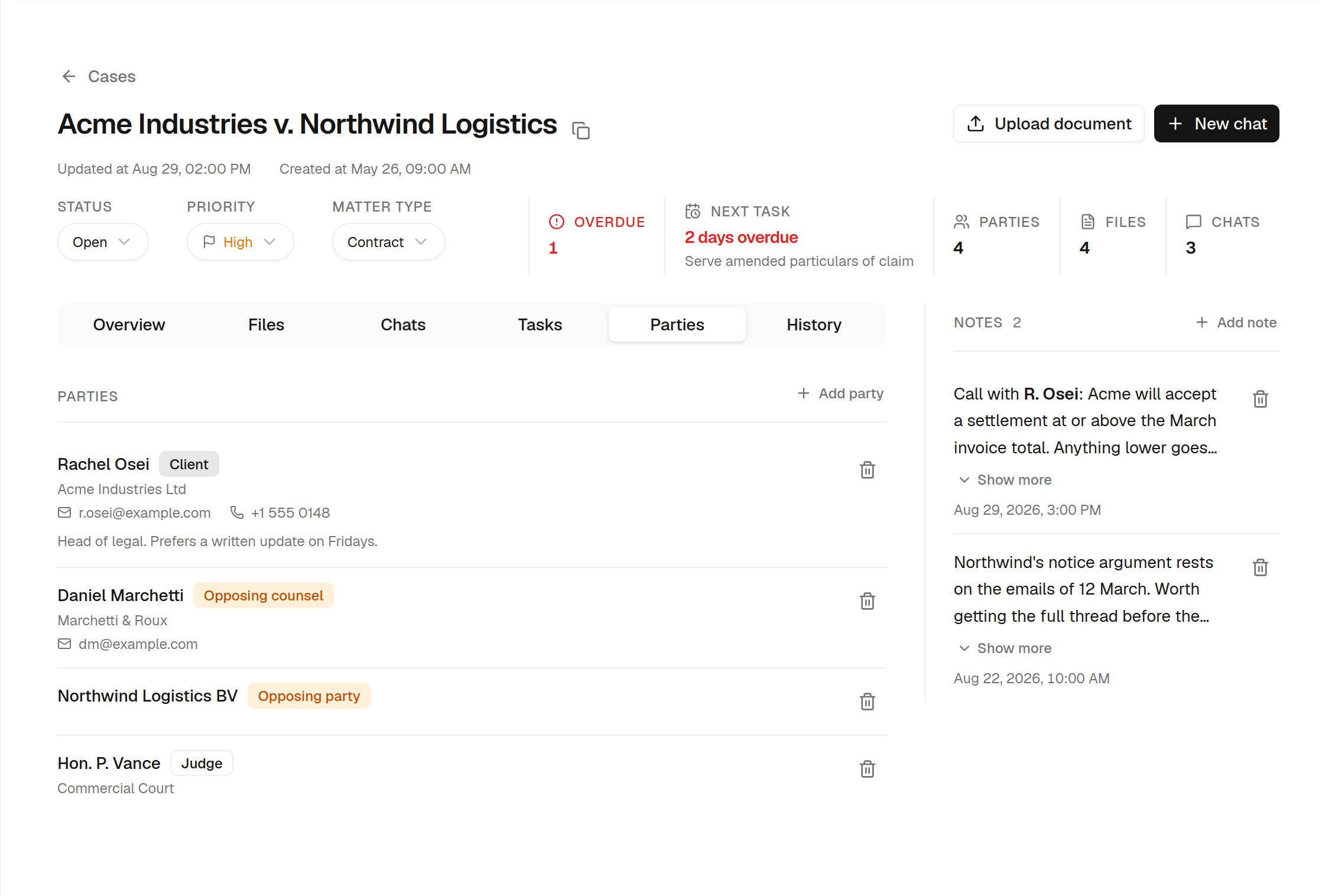Click the Judge badge next to Hon. P. Vance
The image size is (1335, 896).
coord(202,763)
